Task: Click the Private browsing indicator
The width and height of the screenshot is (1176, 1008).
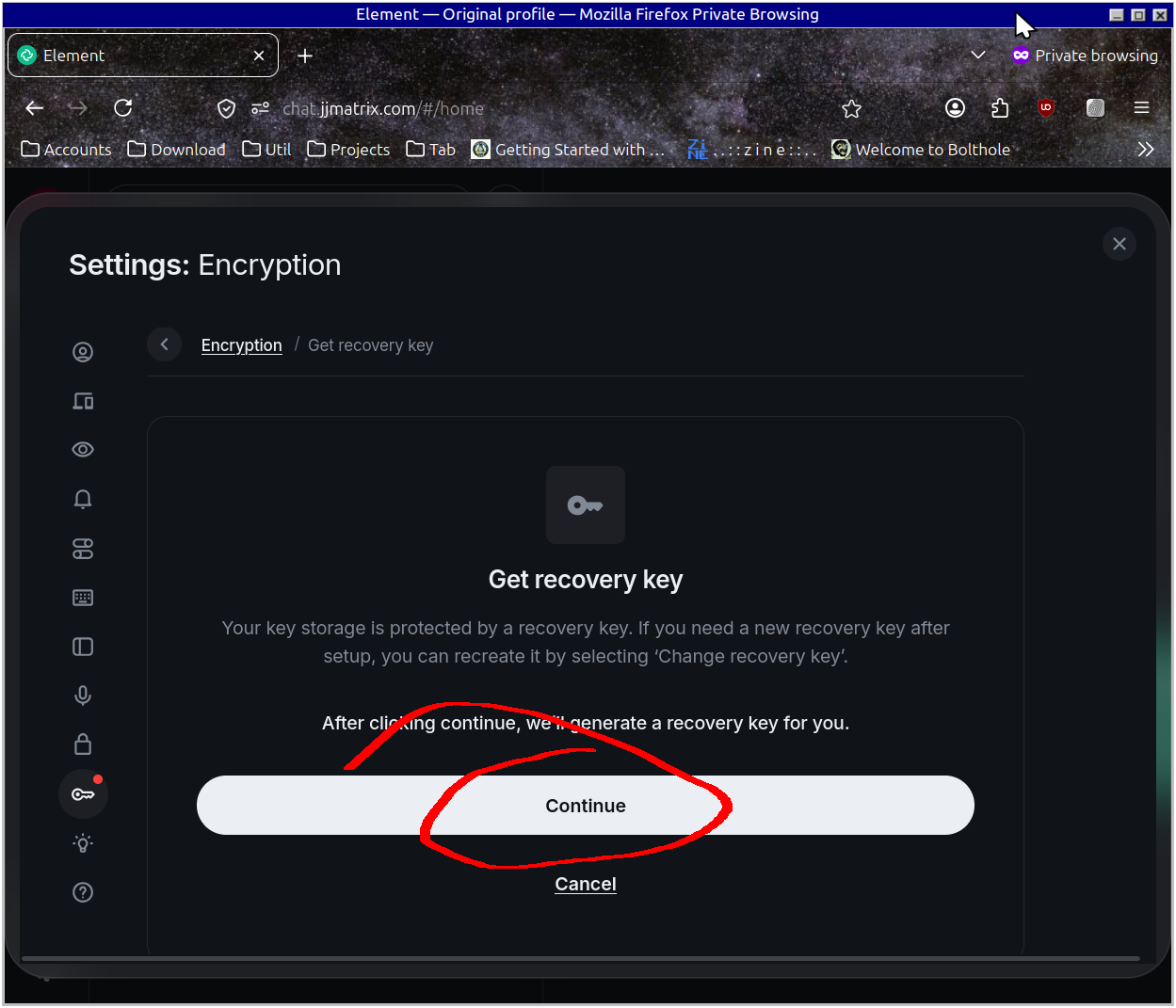Action: coord(1086,56)
